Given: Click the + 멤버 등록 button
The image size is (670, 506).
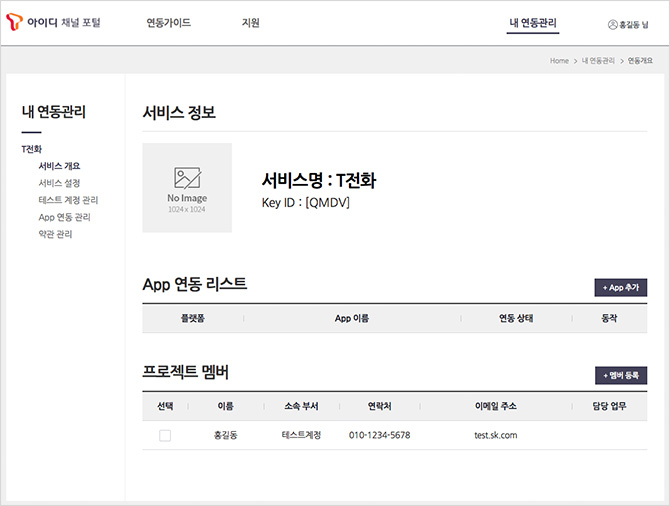Looking at the screenshot, I should point(621,375).
